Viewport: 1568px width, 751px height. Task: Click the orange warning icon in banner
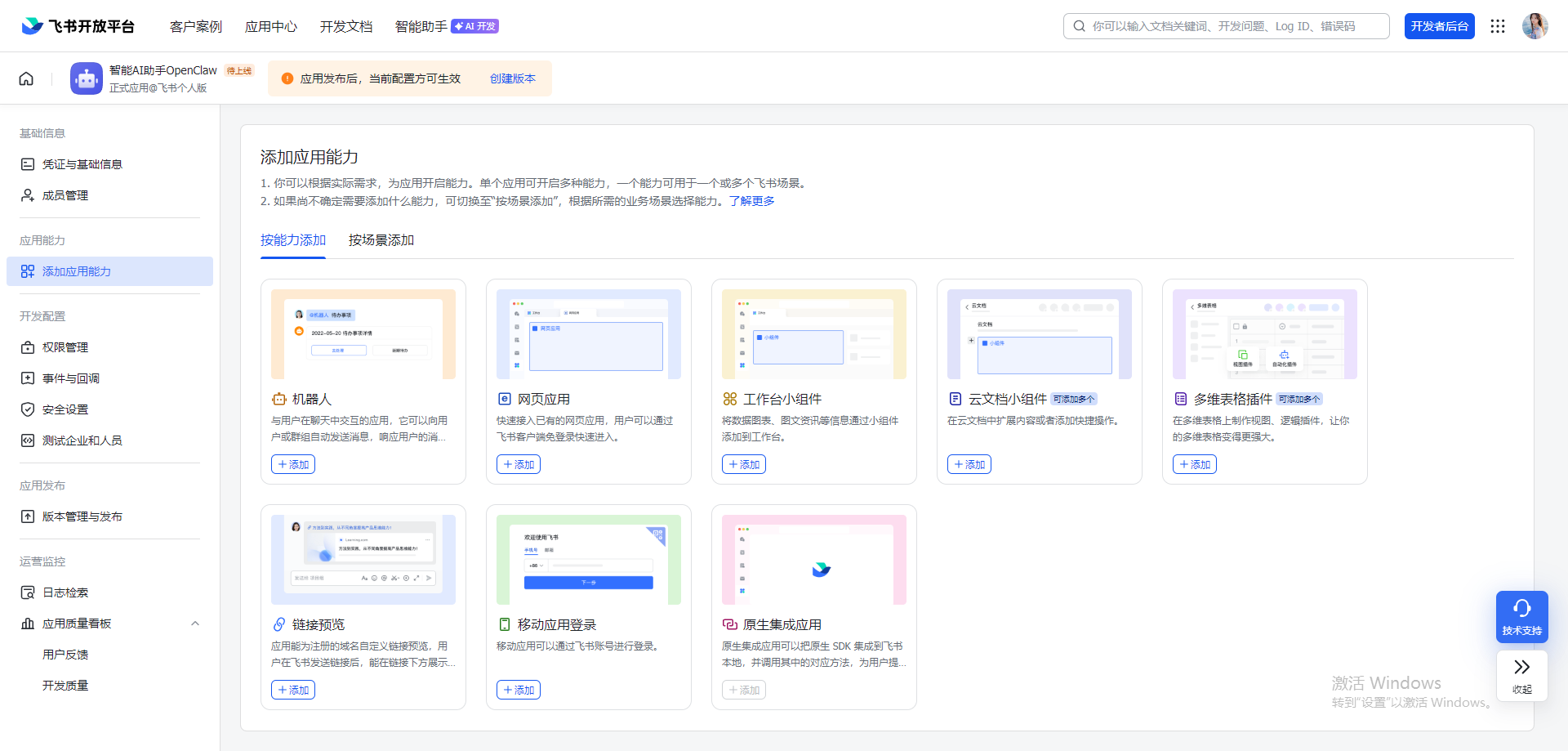pyautogui.click(x=287, y=78)
